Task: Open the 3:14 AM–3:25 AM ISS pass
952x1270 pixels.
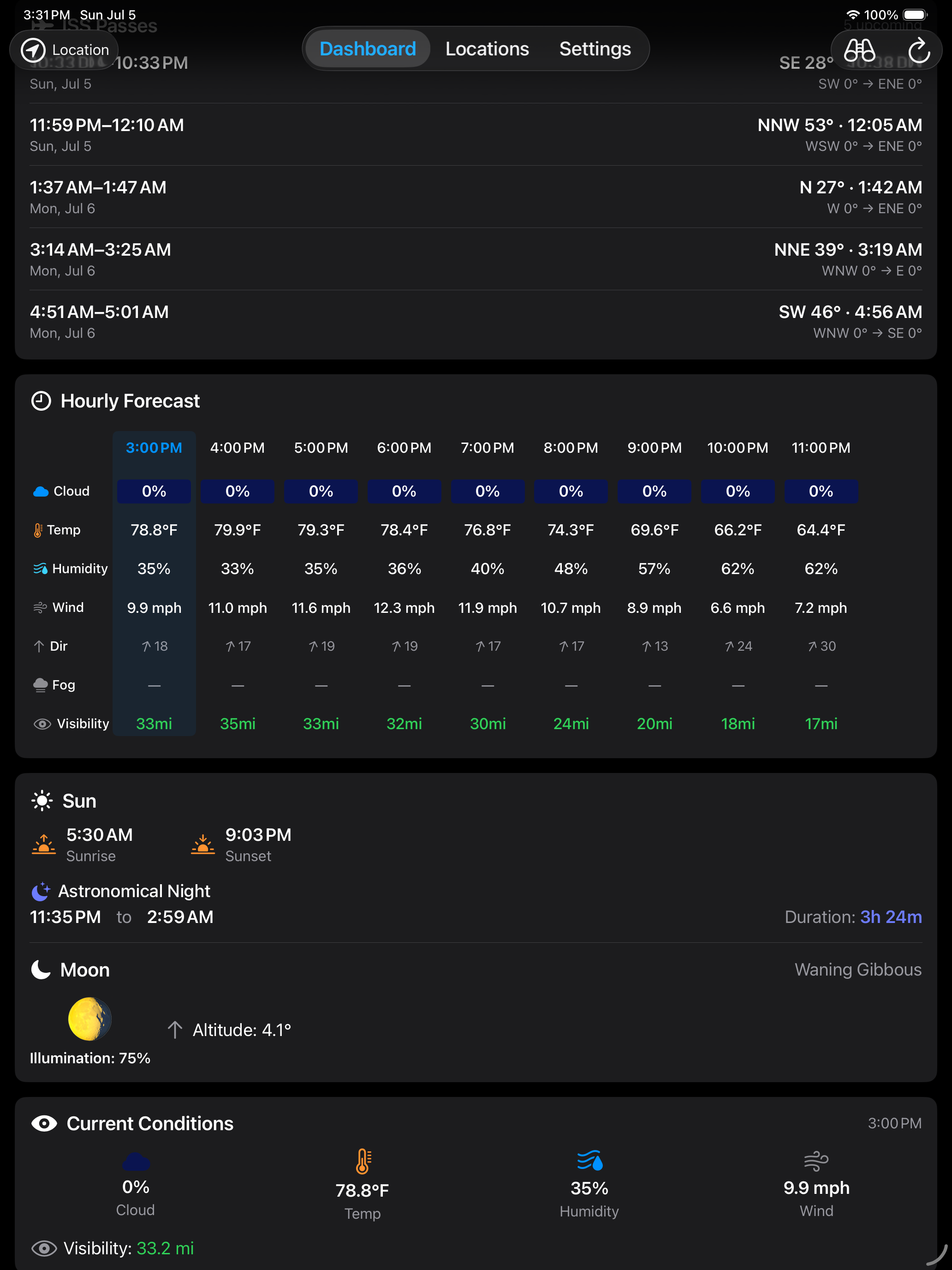Action: pos(476,259)
